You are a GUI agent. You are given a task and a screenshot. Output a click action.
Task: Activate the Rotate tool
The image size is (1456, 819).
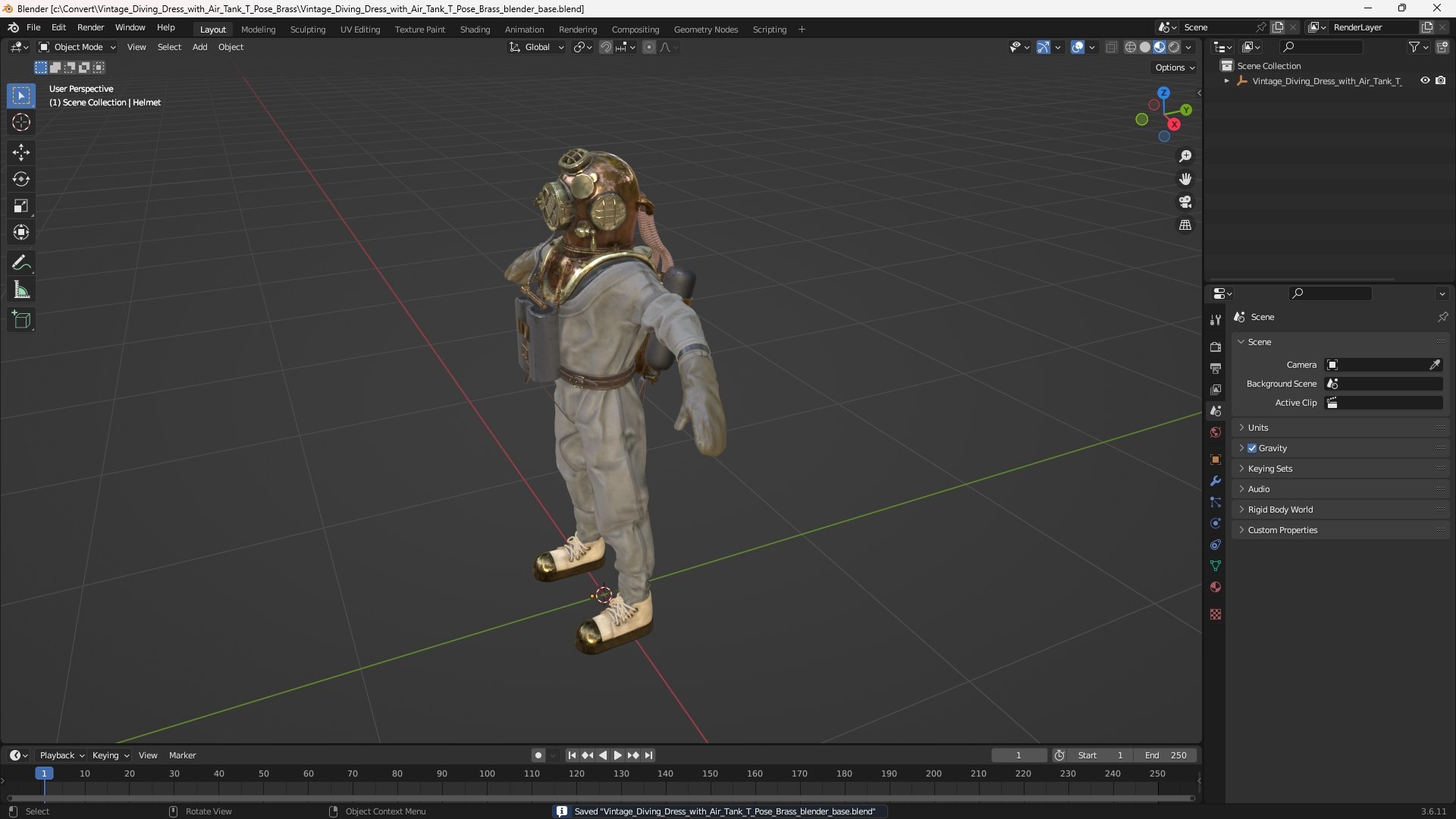click(x=21, y=179)
